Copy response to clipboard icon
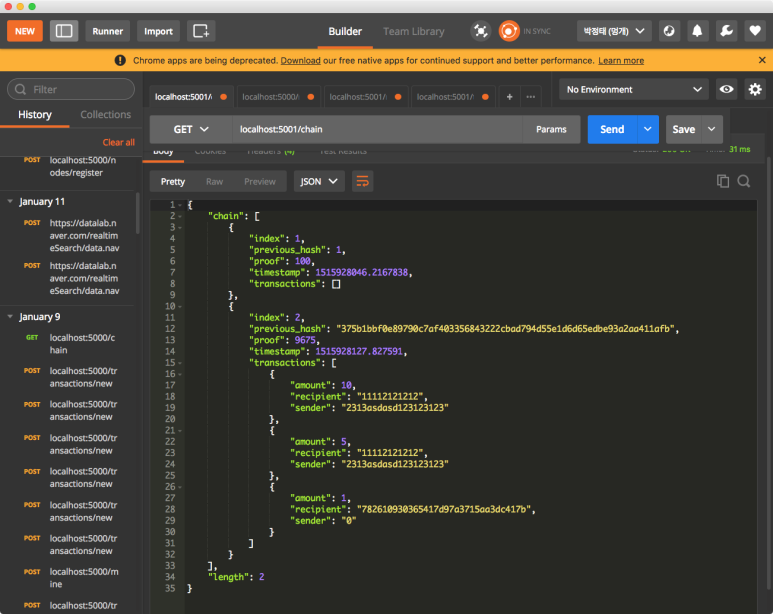The width and height of the screenshot is (773, 614). tap(723, 181)
